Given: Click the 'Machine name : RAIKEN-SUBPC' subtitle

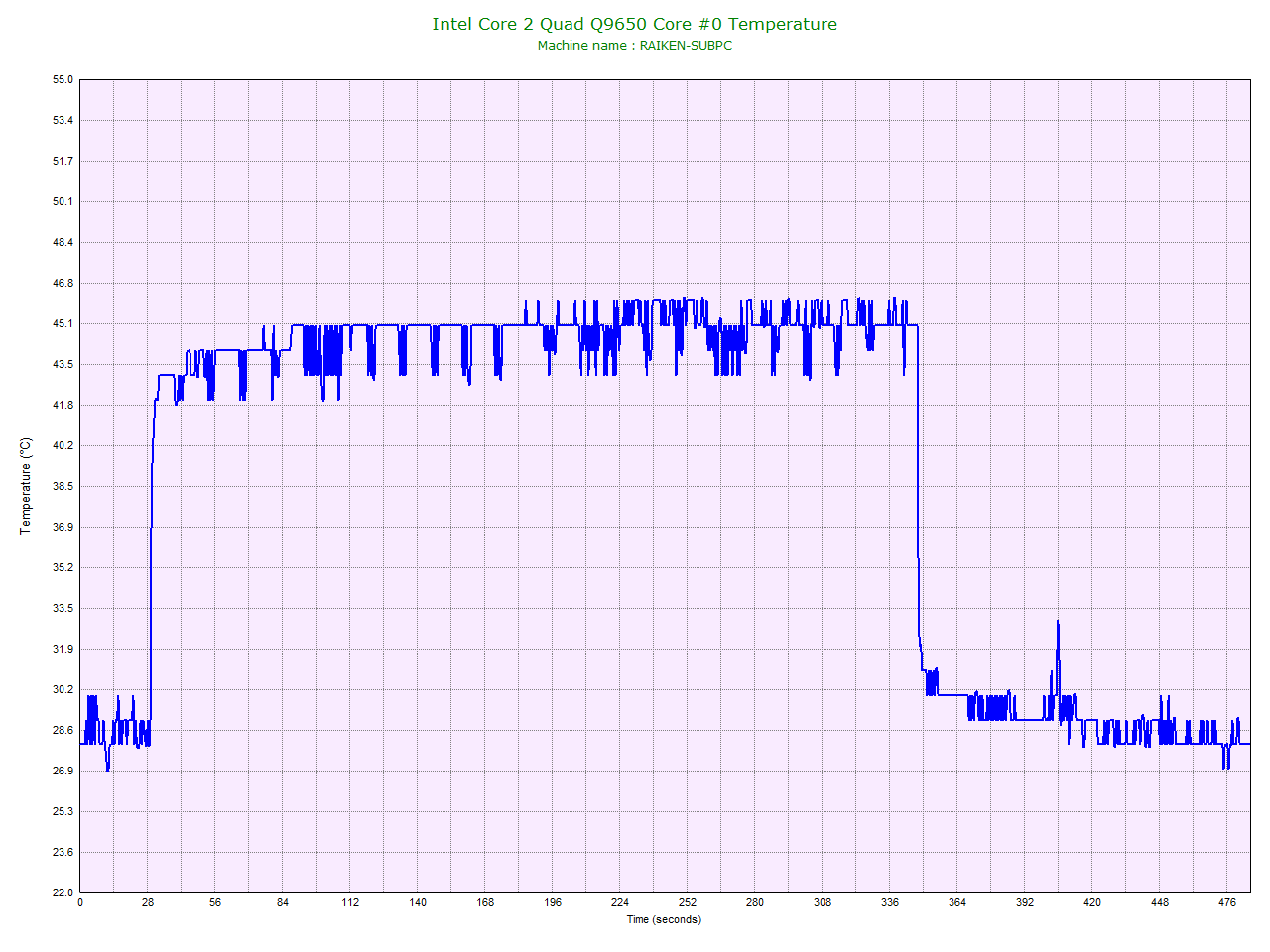Looking at the screenshot, I should (x=635, y=46).
